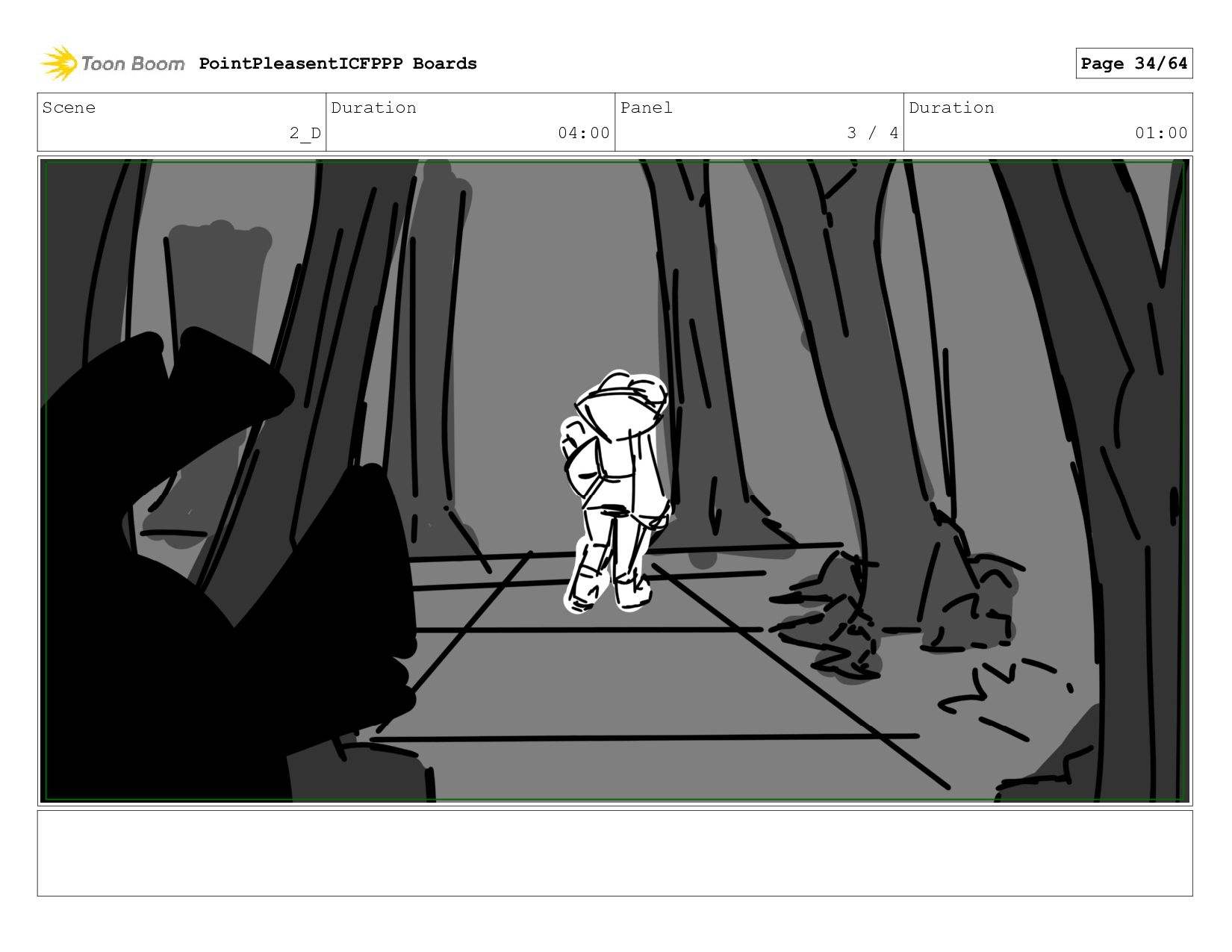Select the scene value '2_D'
The image size is (1232, 952).
pos(305,133)
